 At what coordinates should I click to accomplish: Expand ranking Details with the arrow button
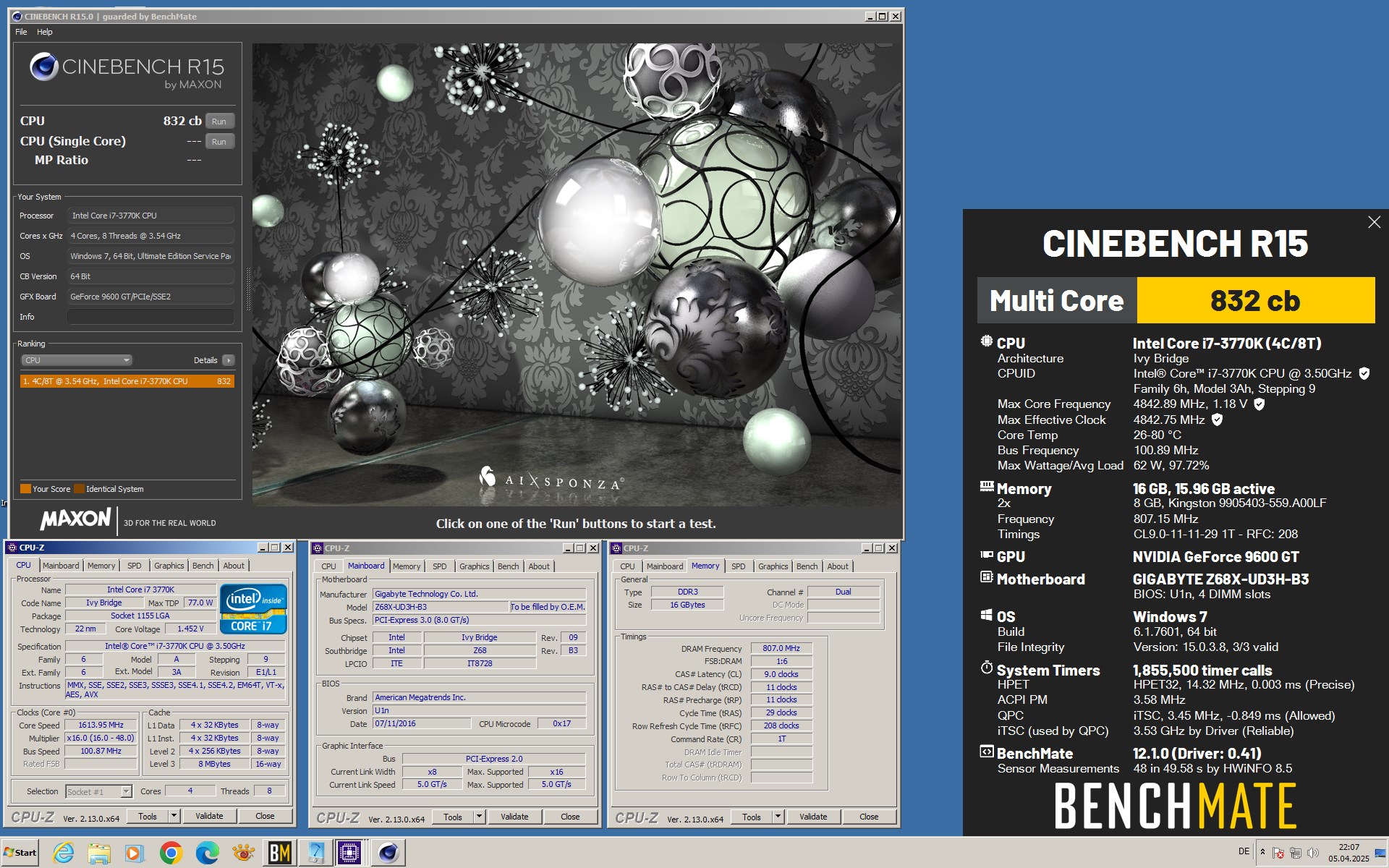tap(229, 360)
